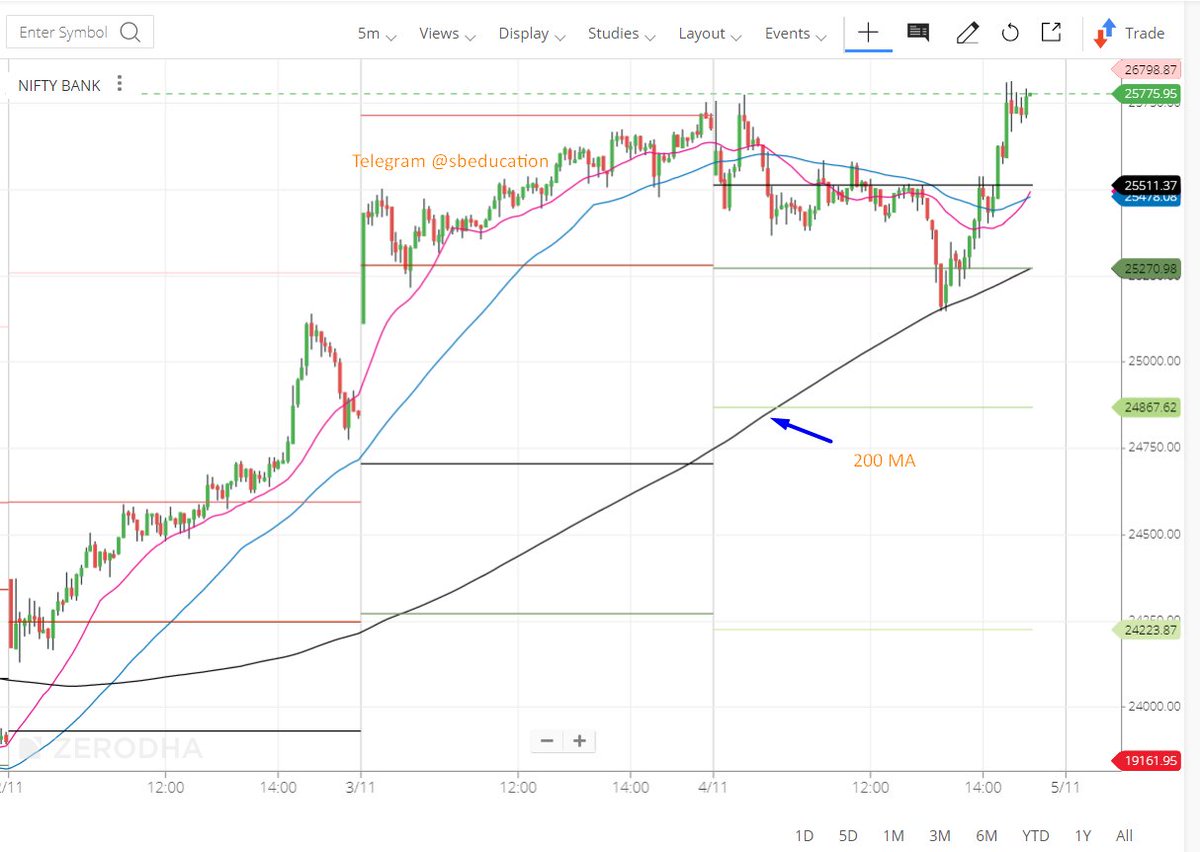Click the NIFTY BANK symbol label
Screen dimensions: 1200x852
pyautogui.click(x=59, y=85)
